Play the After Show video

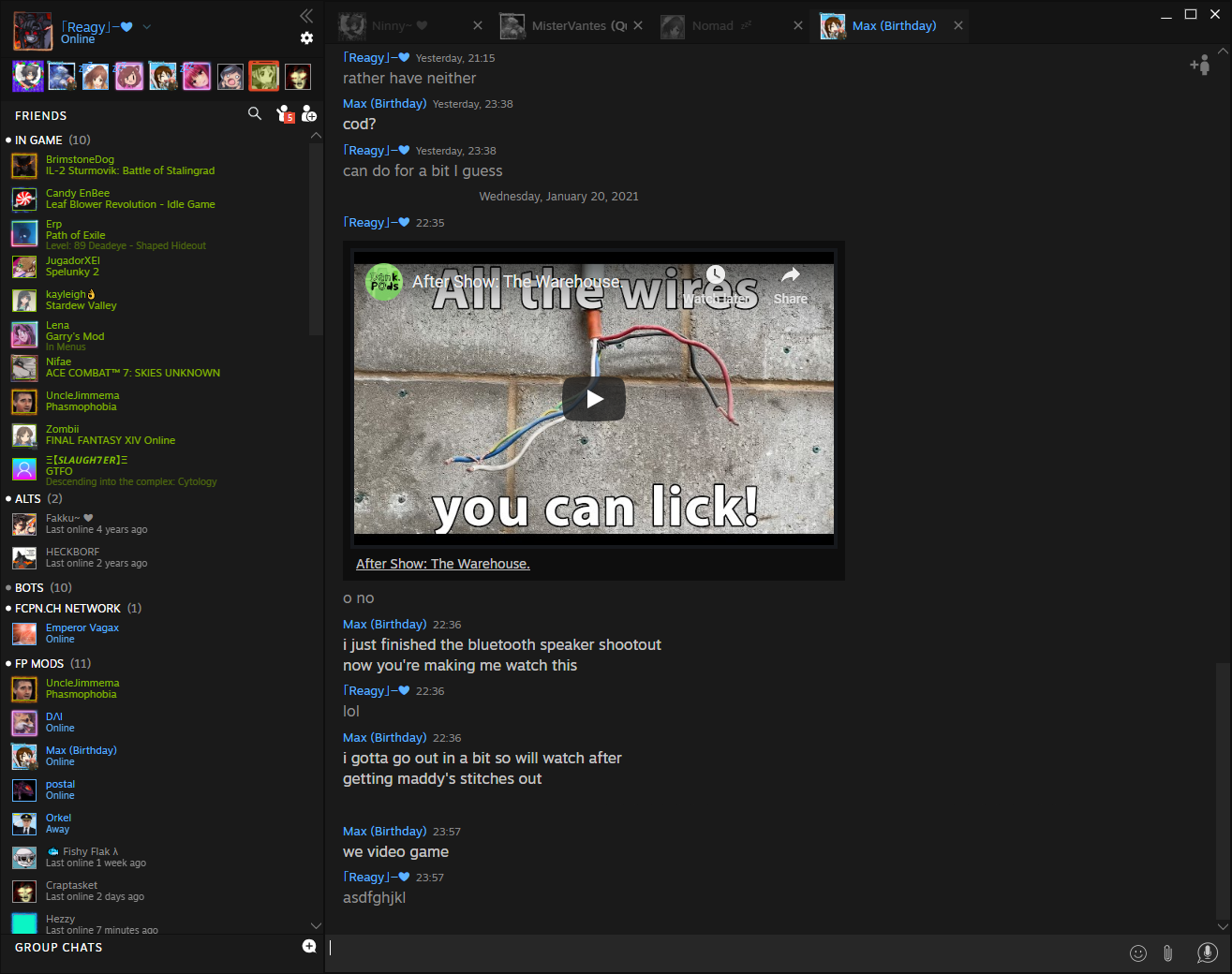[594, 399]
